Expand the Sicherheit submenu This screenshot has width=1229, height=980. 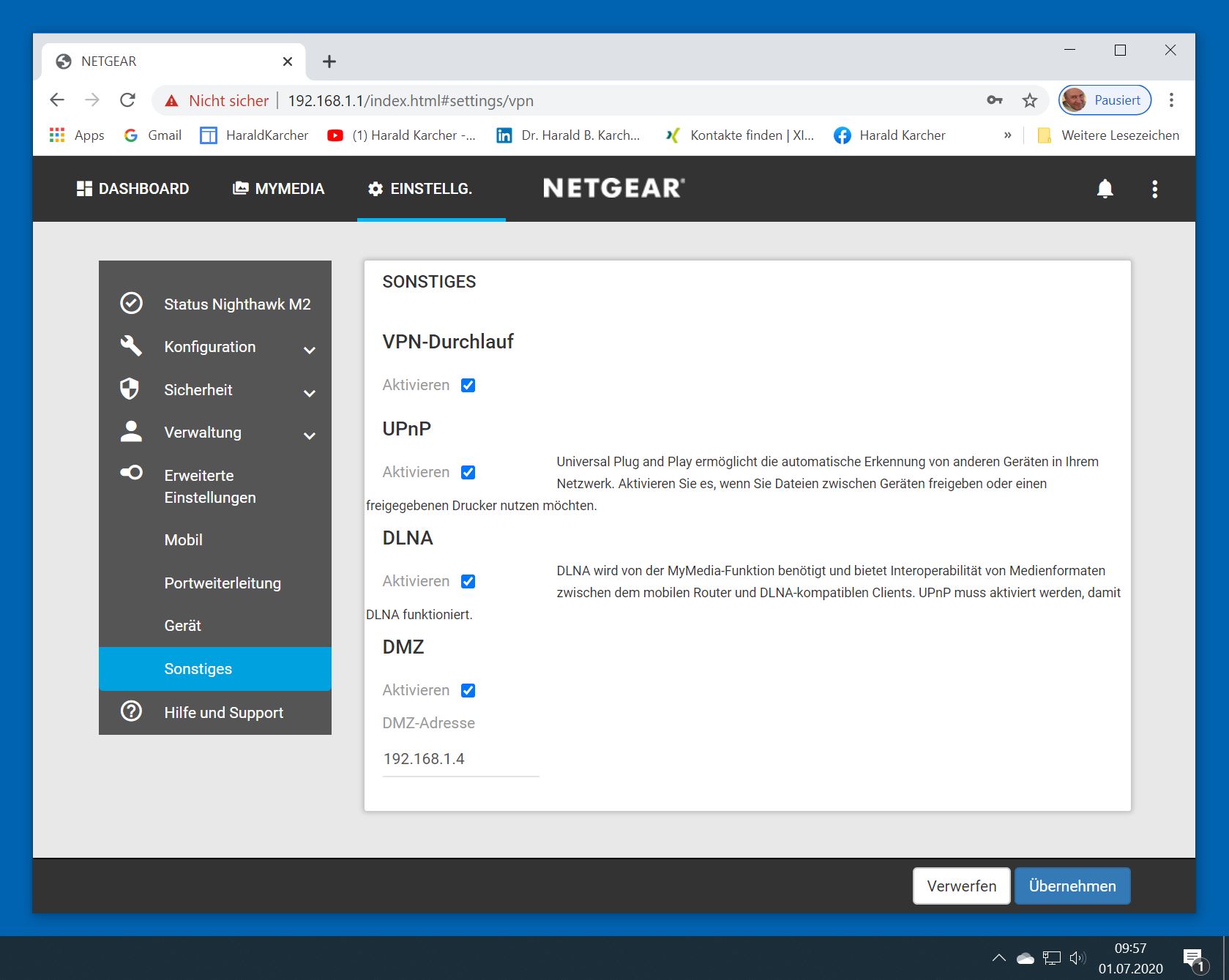pyautogui.click(x=309, y=392)
